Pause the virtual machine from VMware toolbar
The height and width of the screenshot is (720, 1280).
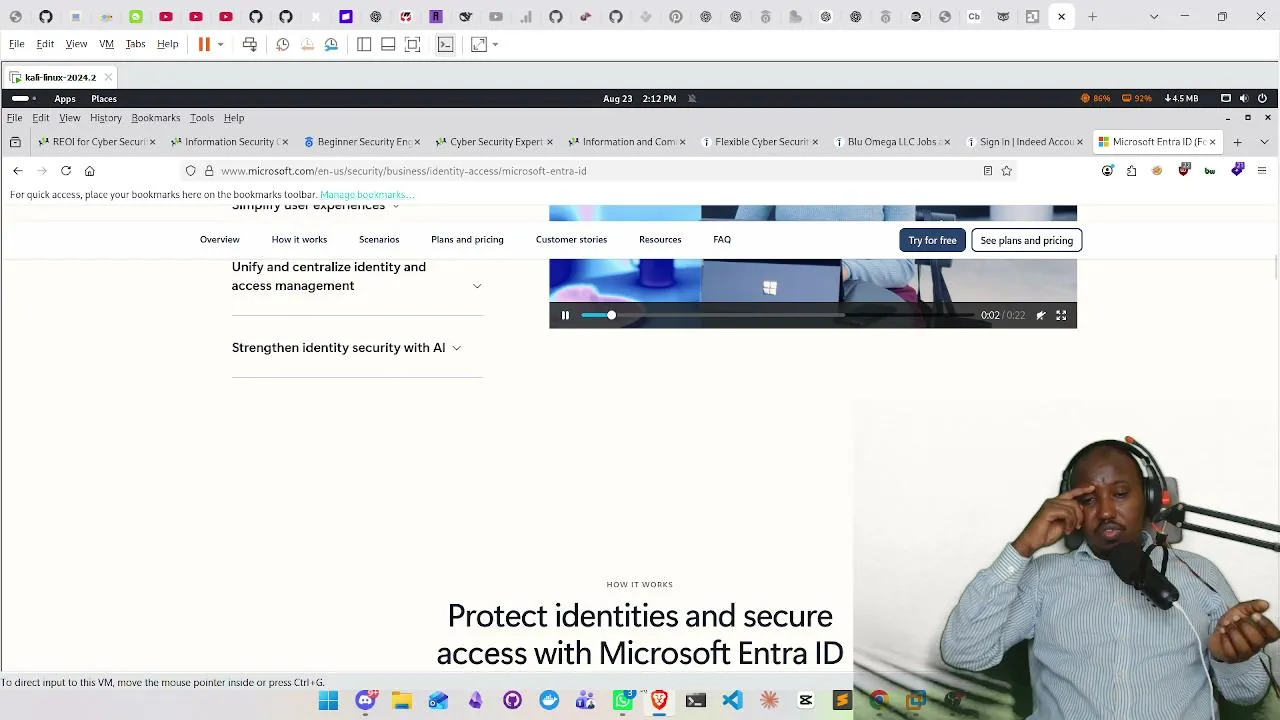click(x=204, y=44)
